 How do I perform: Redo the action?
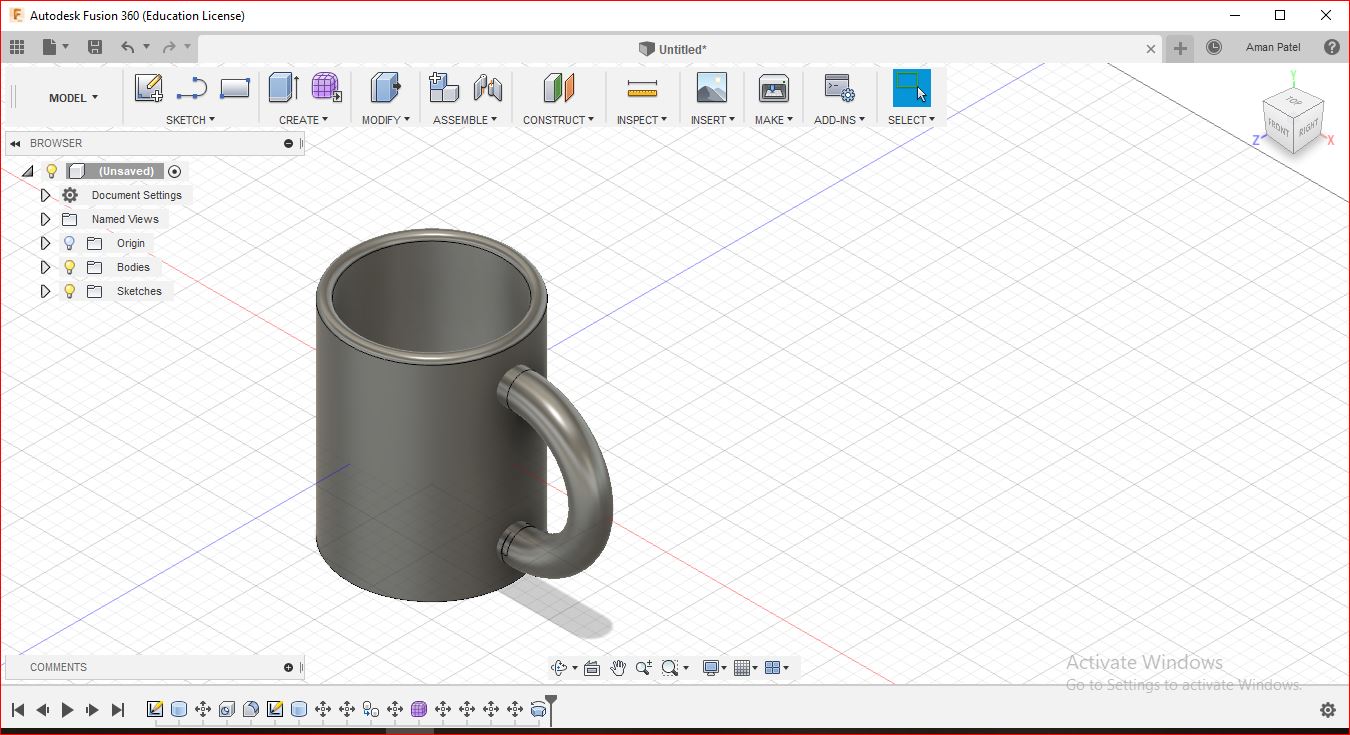point(169,47)
